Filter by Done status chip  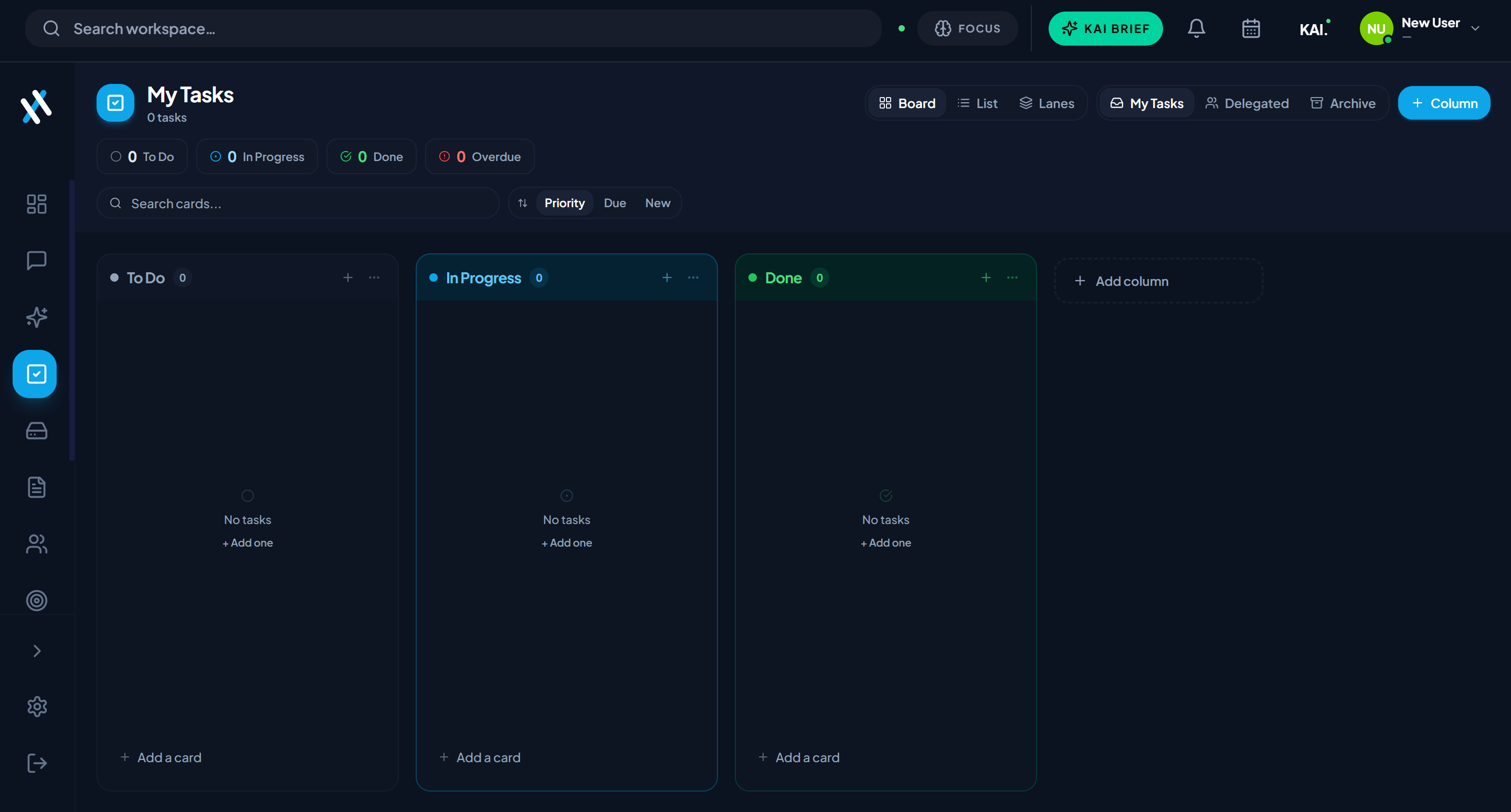pos(371,156)
